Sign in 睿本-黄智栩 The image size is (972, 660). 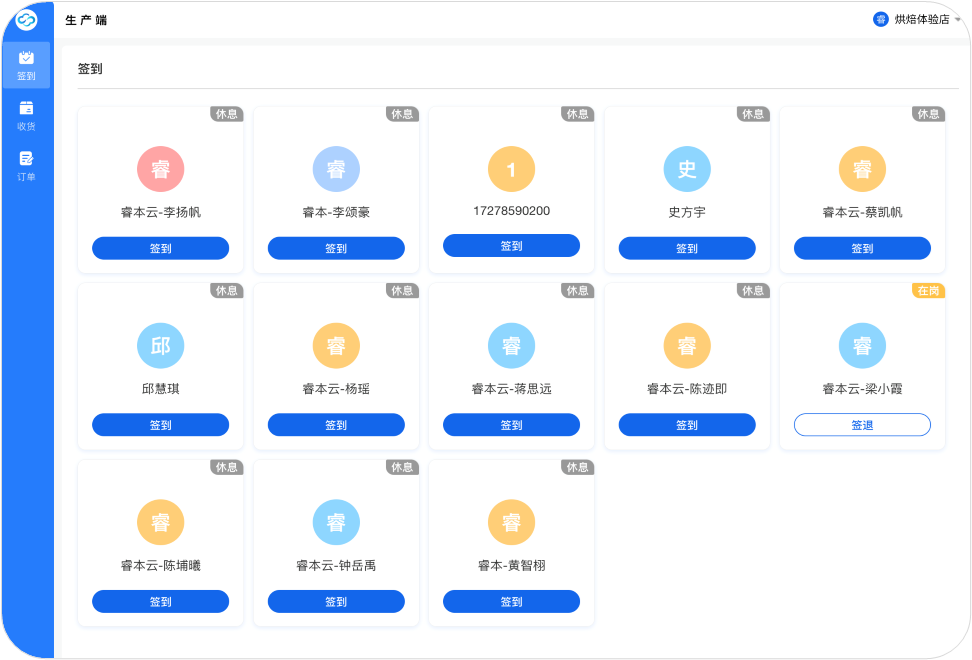(x=511, y=602)
